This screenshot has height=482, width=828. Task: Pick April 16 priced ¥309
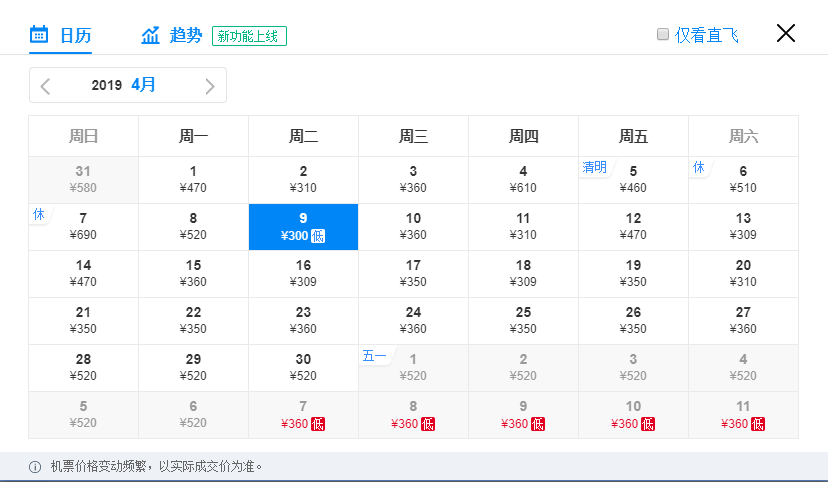click(x=303, y=274)
